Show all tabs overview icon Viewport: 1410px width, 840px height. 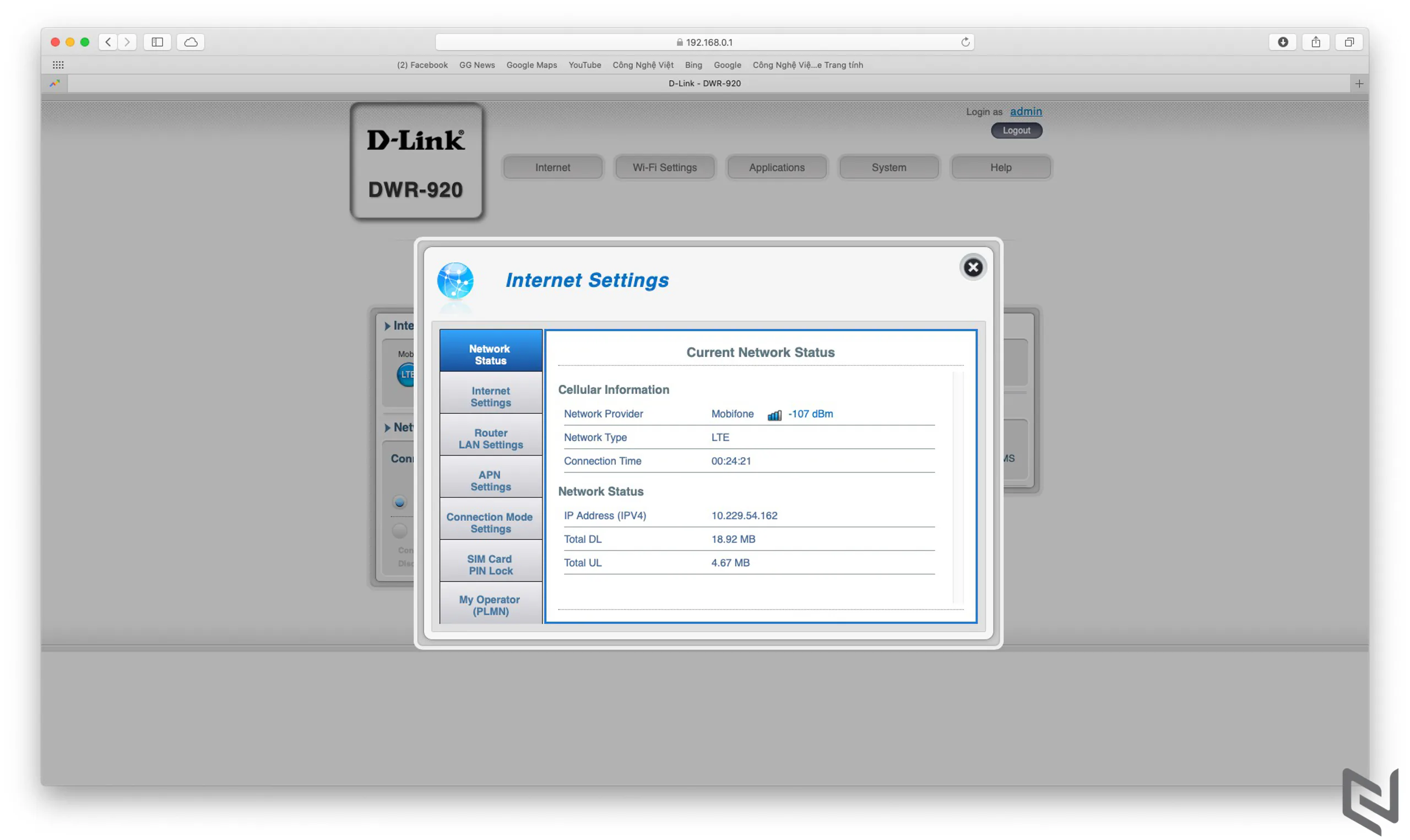pyautogui.click(x=1349, y=42)
